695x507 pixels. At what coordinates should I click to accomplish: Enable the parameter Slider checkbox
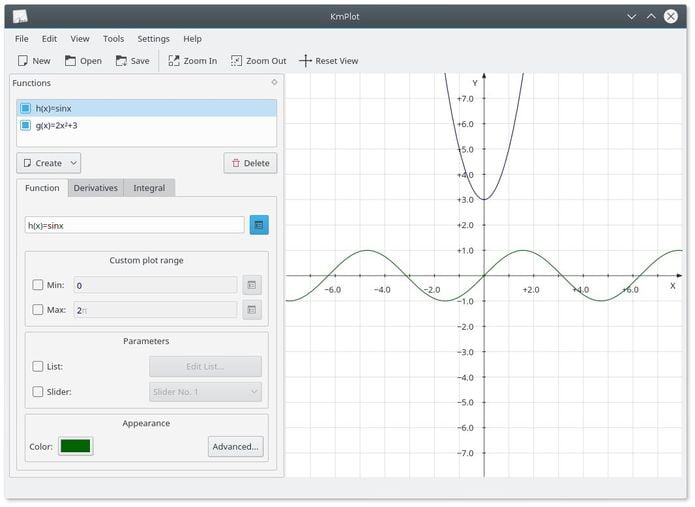coord(38,392)
